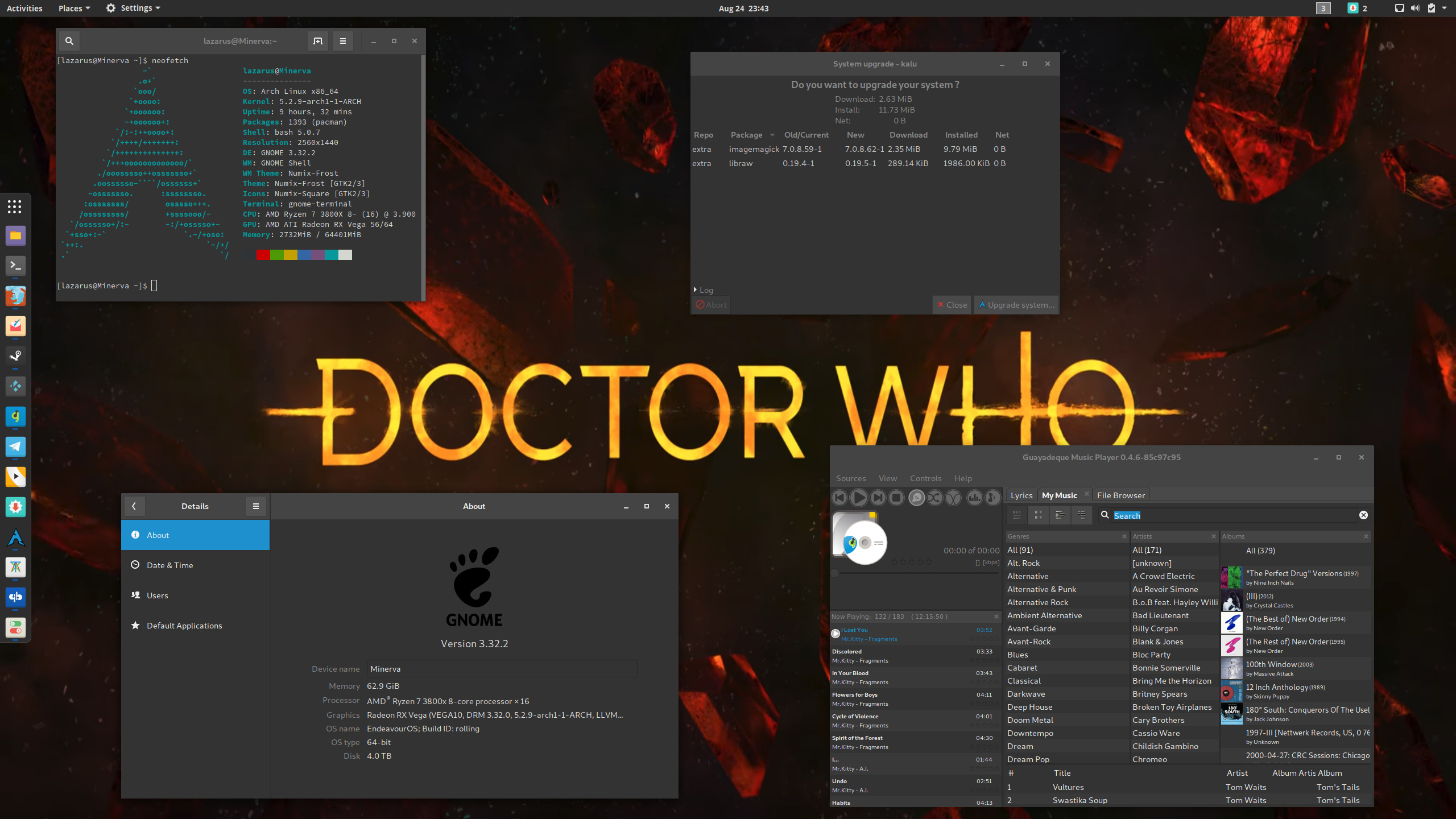Close the Genres panel
This screenshot has width=1456, height=819.
click(x=1124, y=536)
